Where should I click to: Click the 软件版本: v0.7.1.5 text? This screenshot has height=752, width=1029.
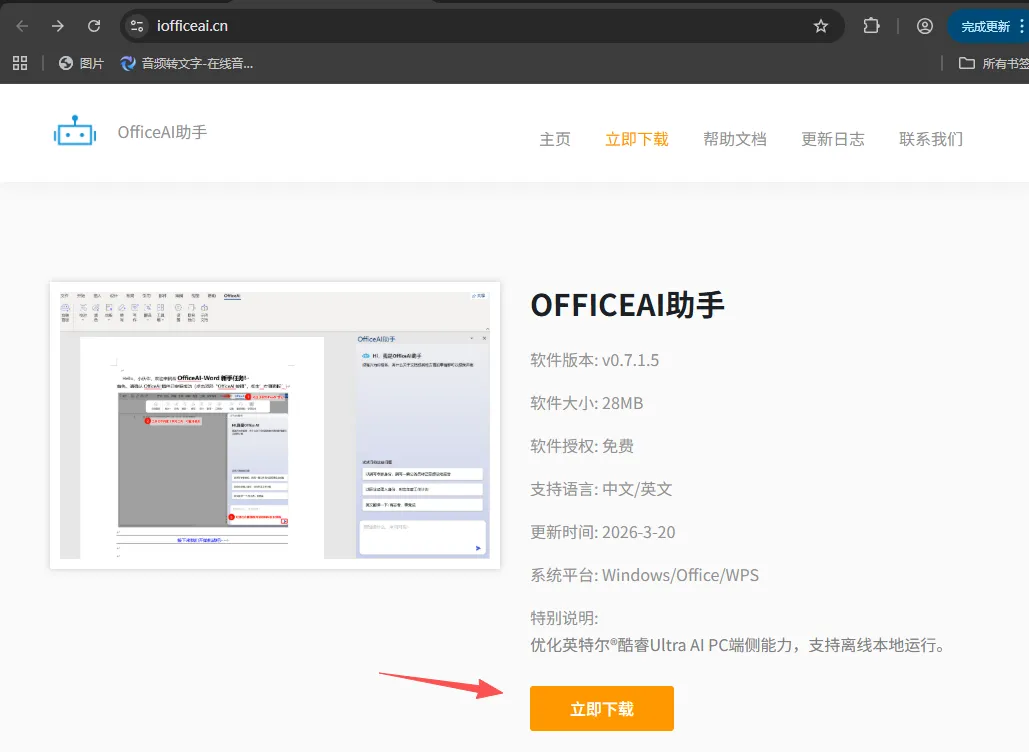coord(595,360)
